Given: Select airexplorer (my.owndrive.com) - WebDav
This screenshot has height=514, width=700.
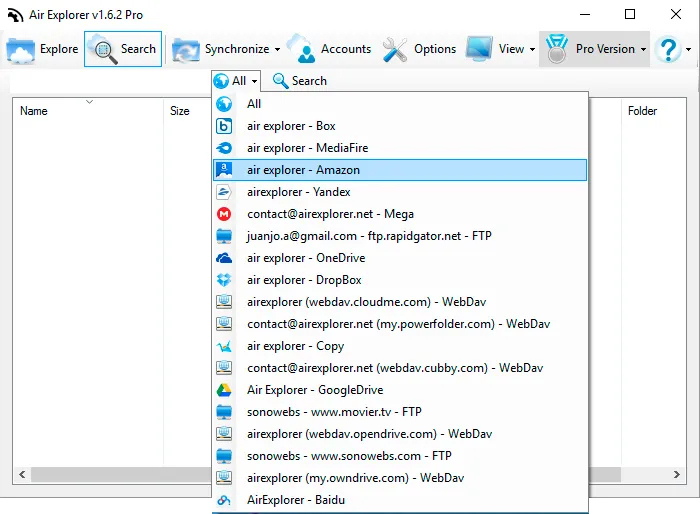Looking at the screenshot, I should [400, 478].
